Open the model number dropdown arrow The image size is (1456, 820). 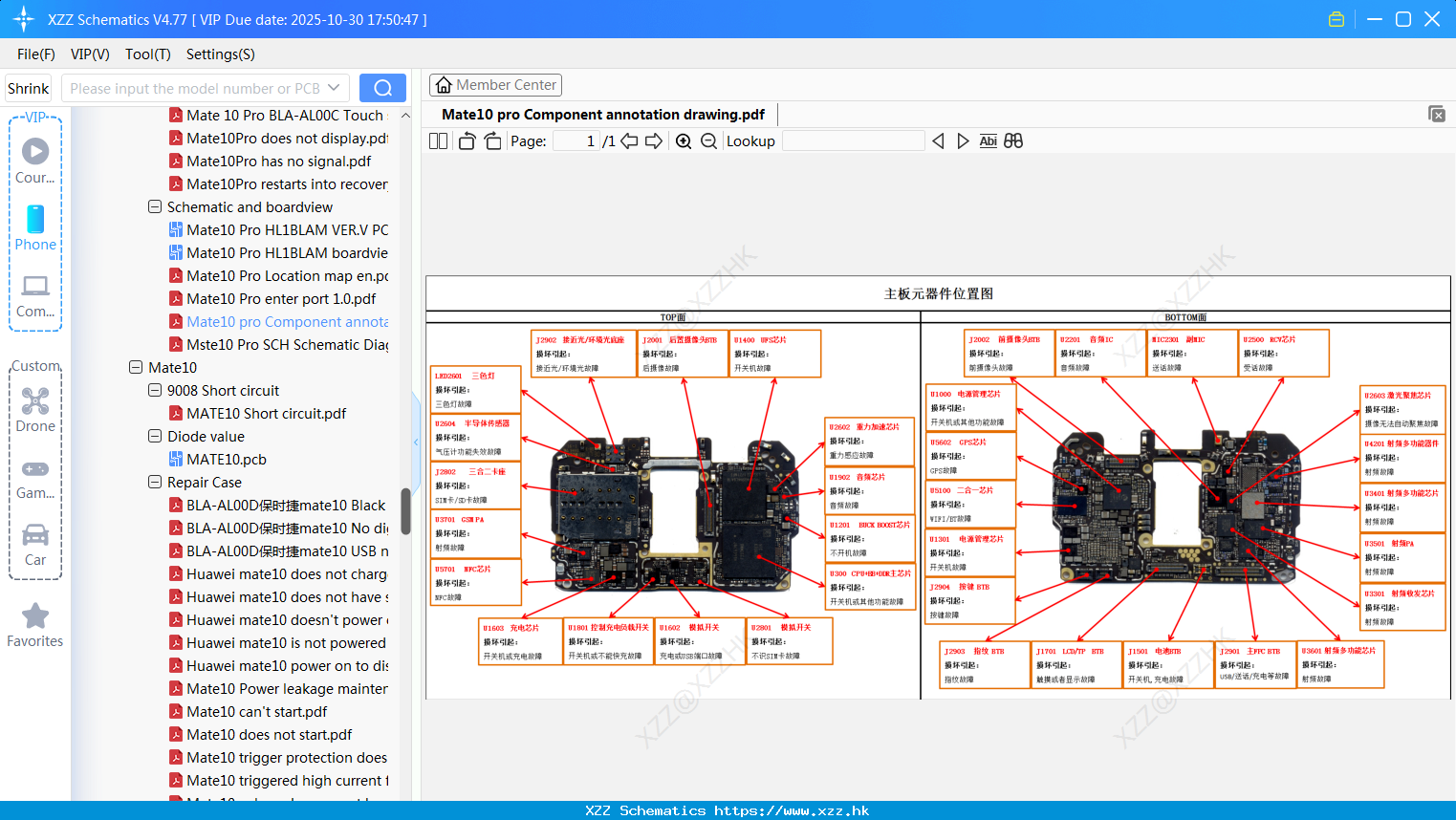334,88
